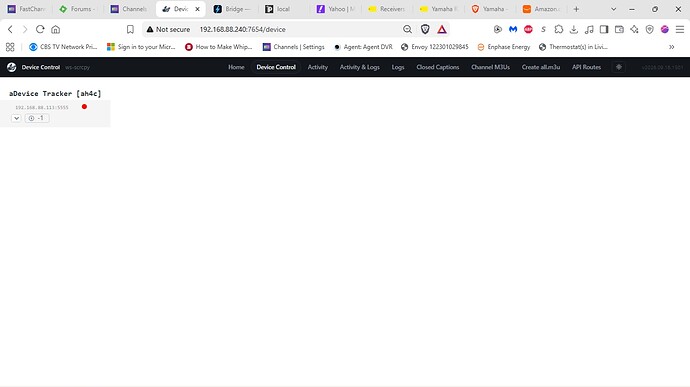Open the zoom control in address bar
The width and height of the screenshot is (690, 387).
click(x=407, y=29)
